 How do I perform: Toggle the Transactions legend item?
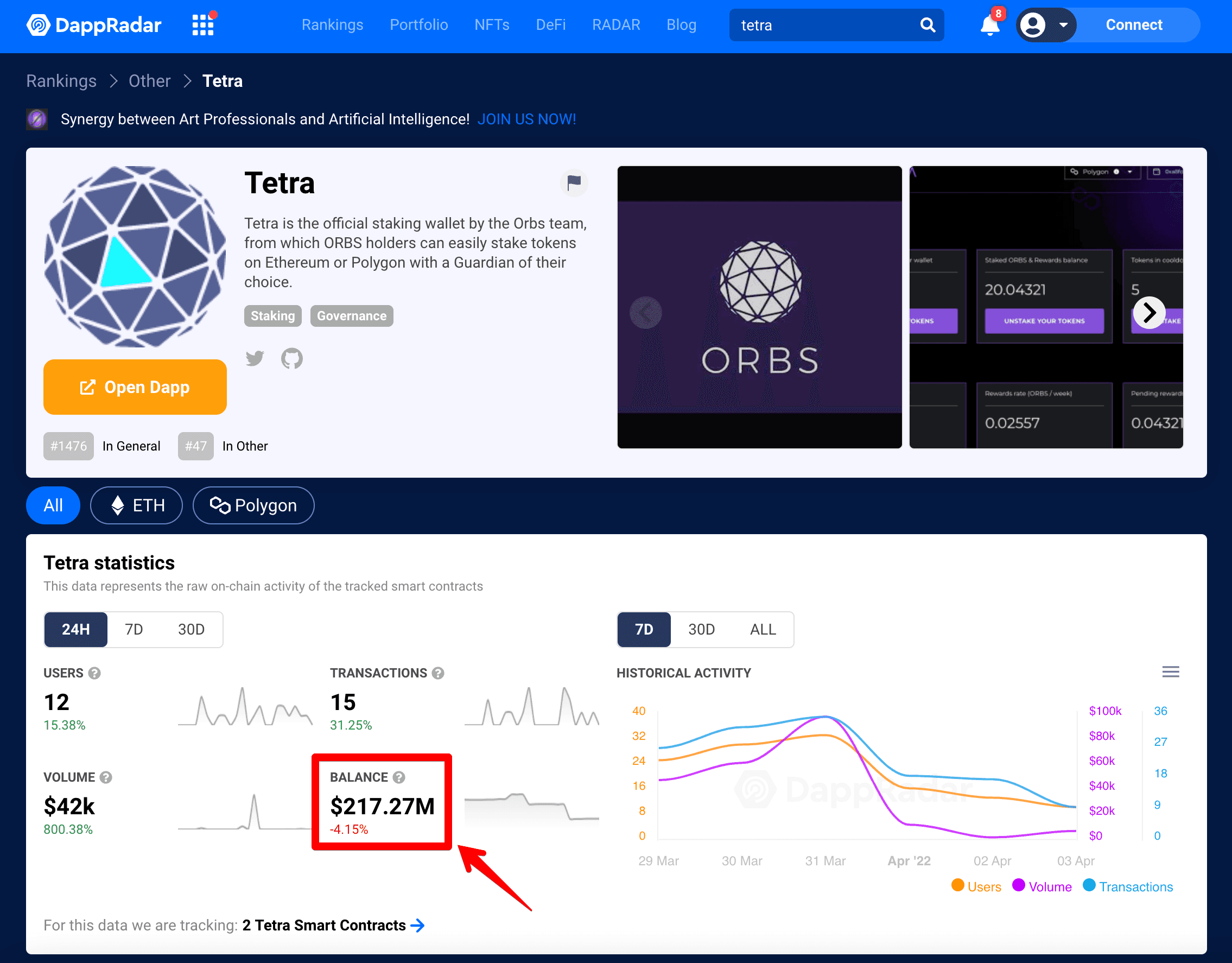(x=1128, y=887)
